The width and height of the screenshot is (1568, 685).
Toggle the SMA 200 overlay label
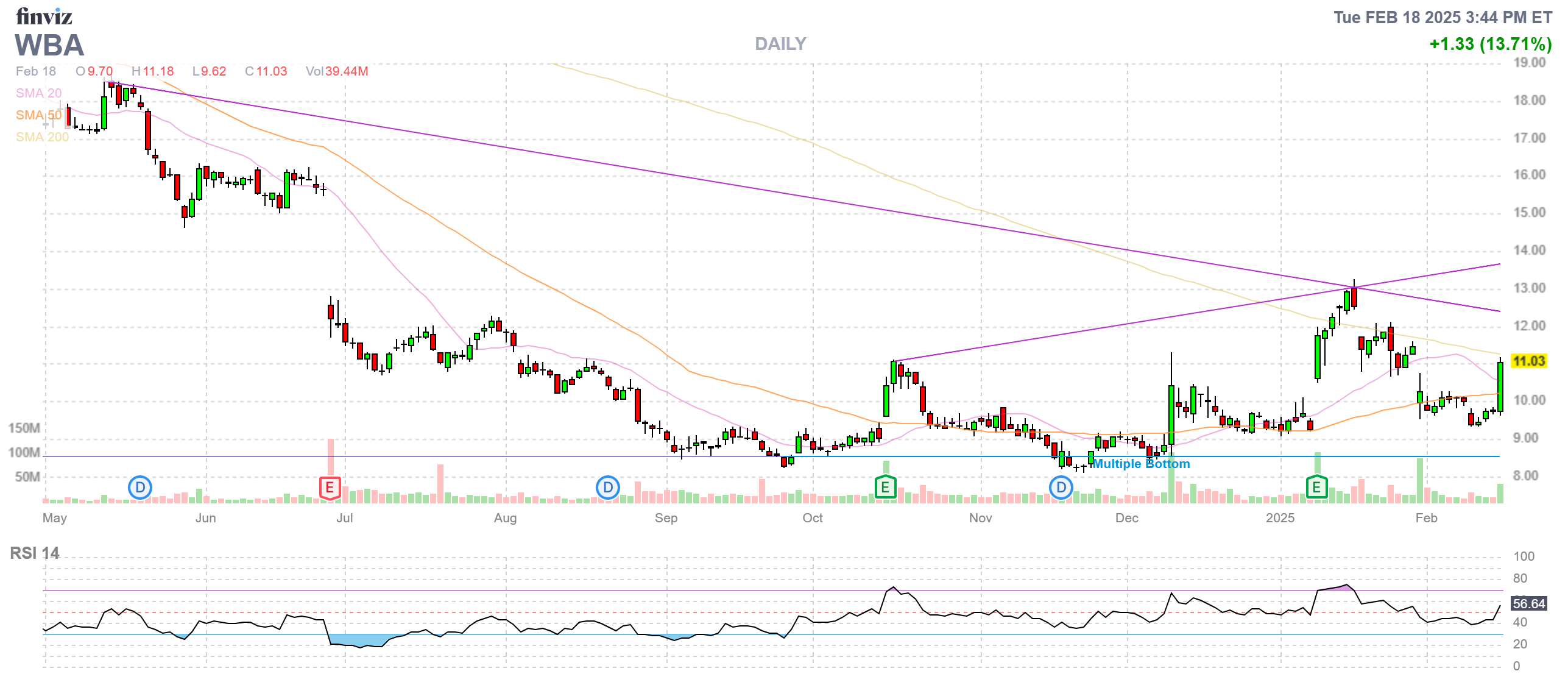(x=42, y=137)
